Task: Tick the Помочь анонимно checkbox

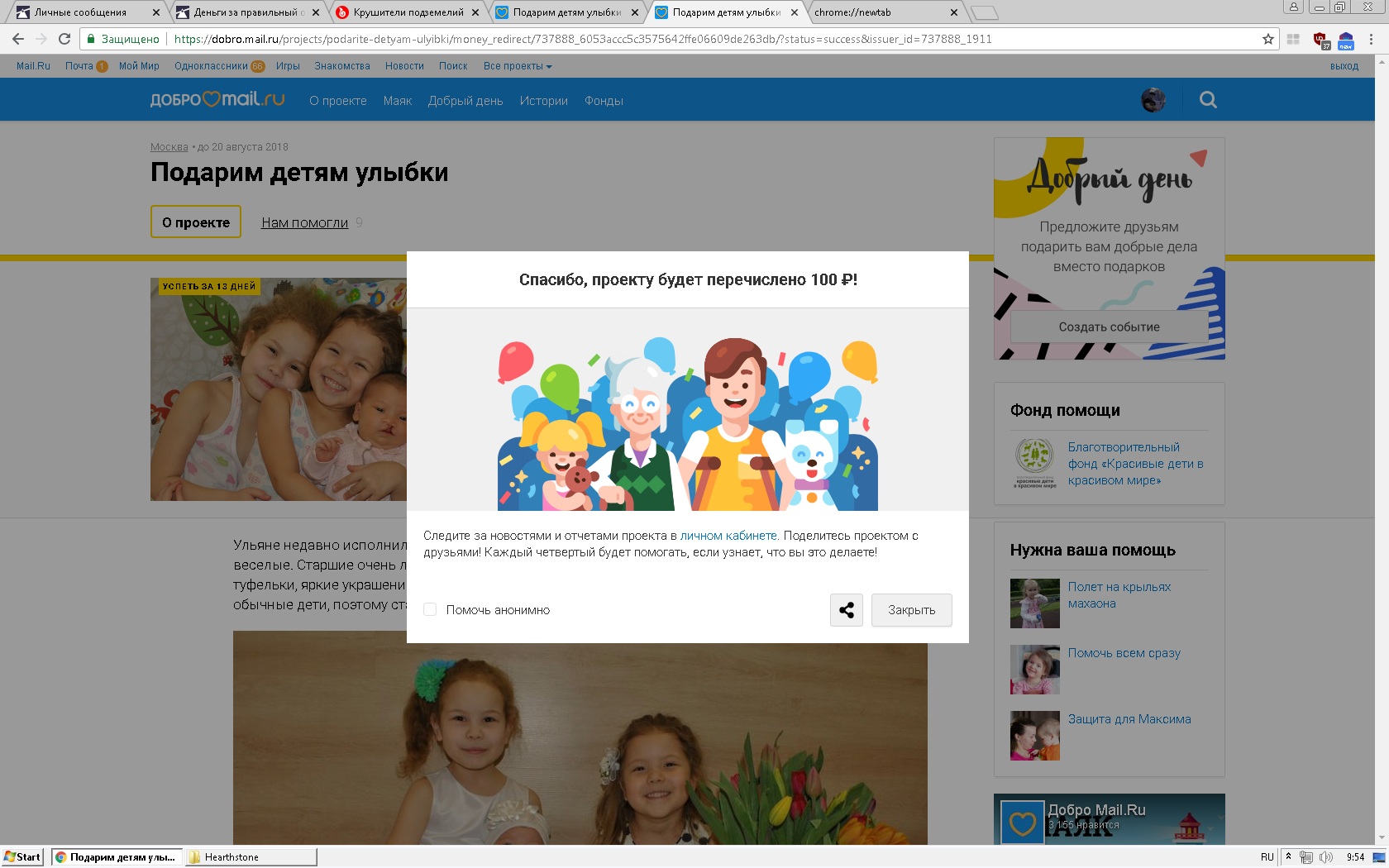Action: 430,609
